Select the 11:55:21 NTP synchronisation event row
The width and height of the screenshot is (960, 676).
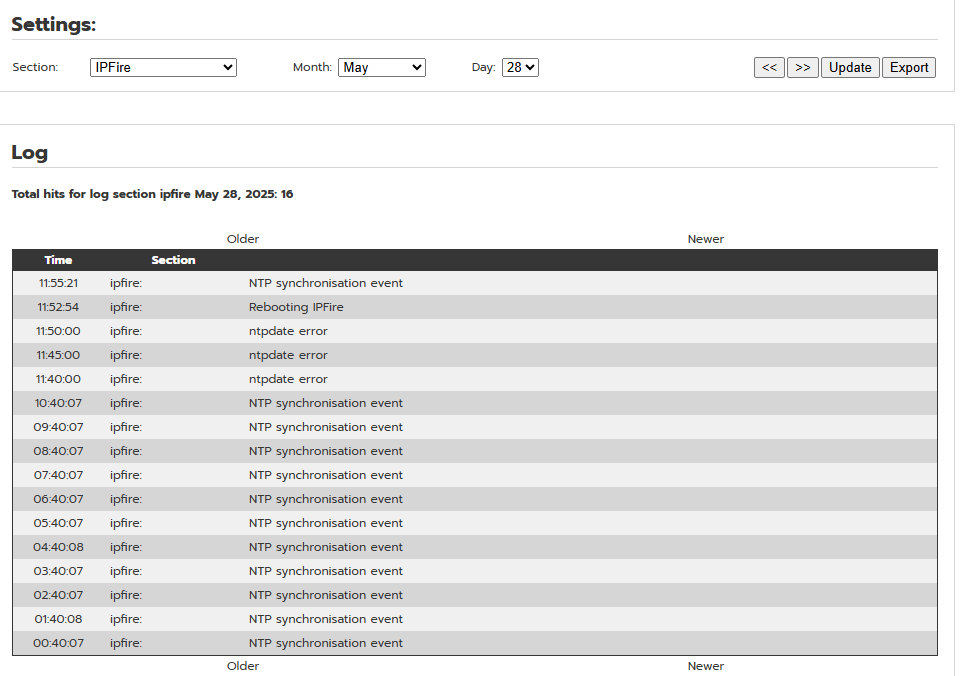pyautogui.click(x=475, y=283)
